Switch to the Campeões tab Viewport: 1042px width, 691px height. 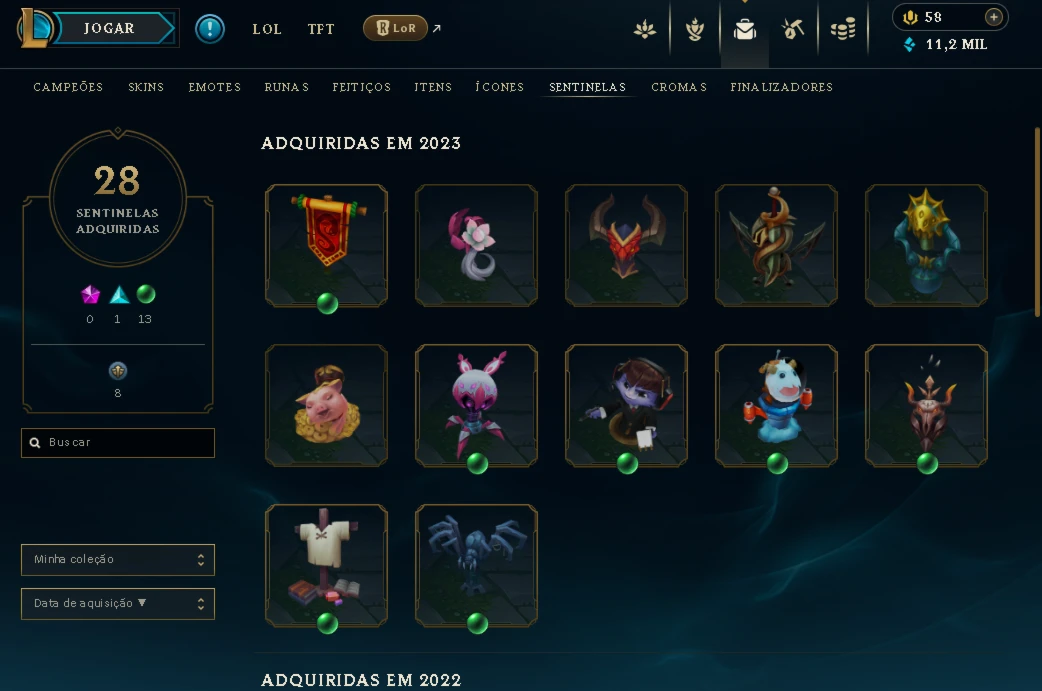(x=68, y=87)
